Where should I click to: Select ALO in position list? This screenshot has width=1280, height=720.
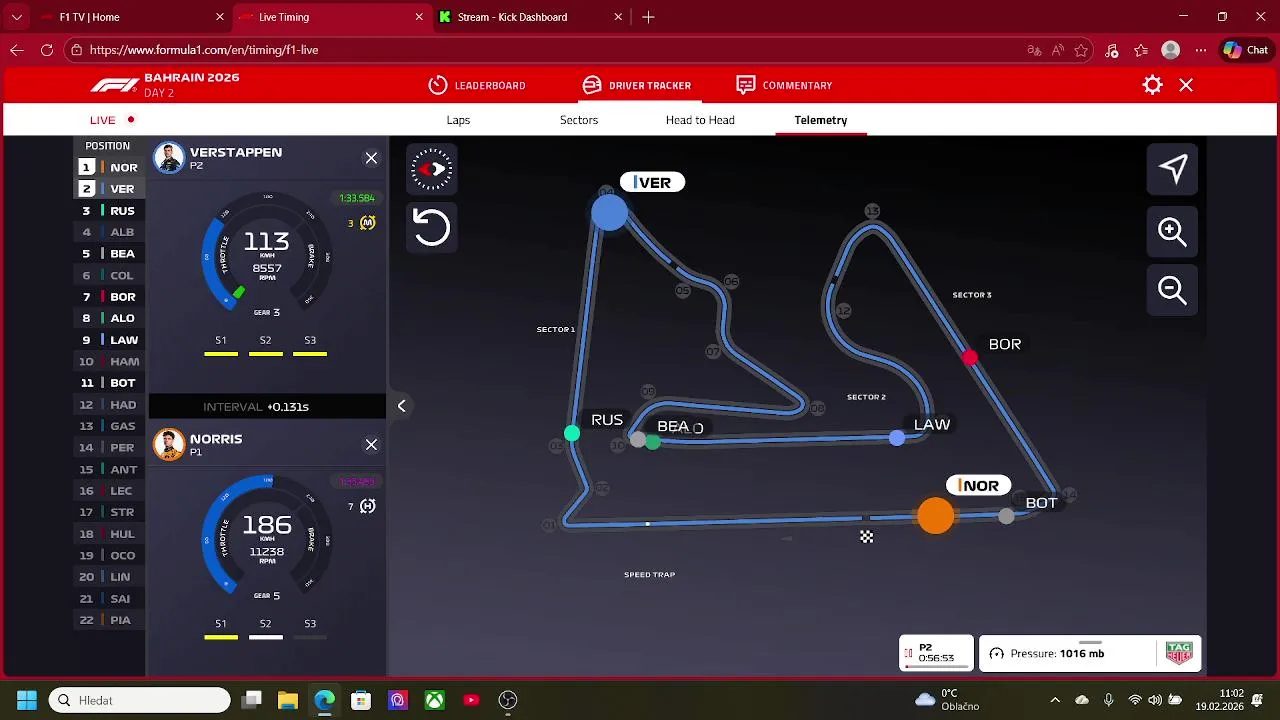[x=111, y=318]
